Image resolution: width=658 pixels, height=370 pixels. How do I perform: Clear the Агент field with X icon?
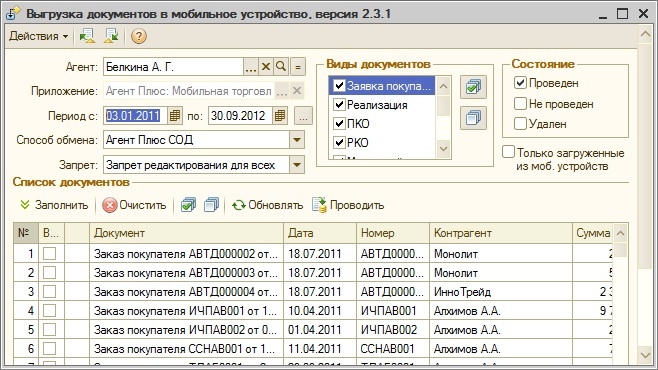click(266, 67)
